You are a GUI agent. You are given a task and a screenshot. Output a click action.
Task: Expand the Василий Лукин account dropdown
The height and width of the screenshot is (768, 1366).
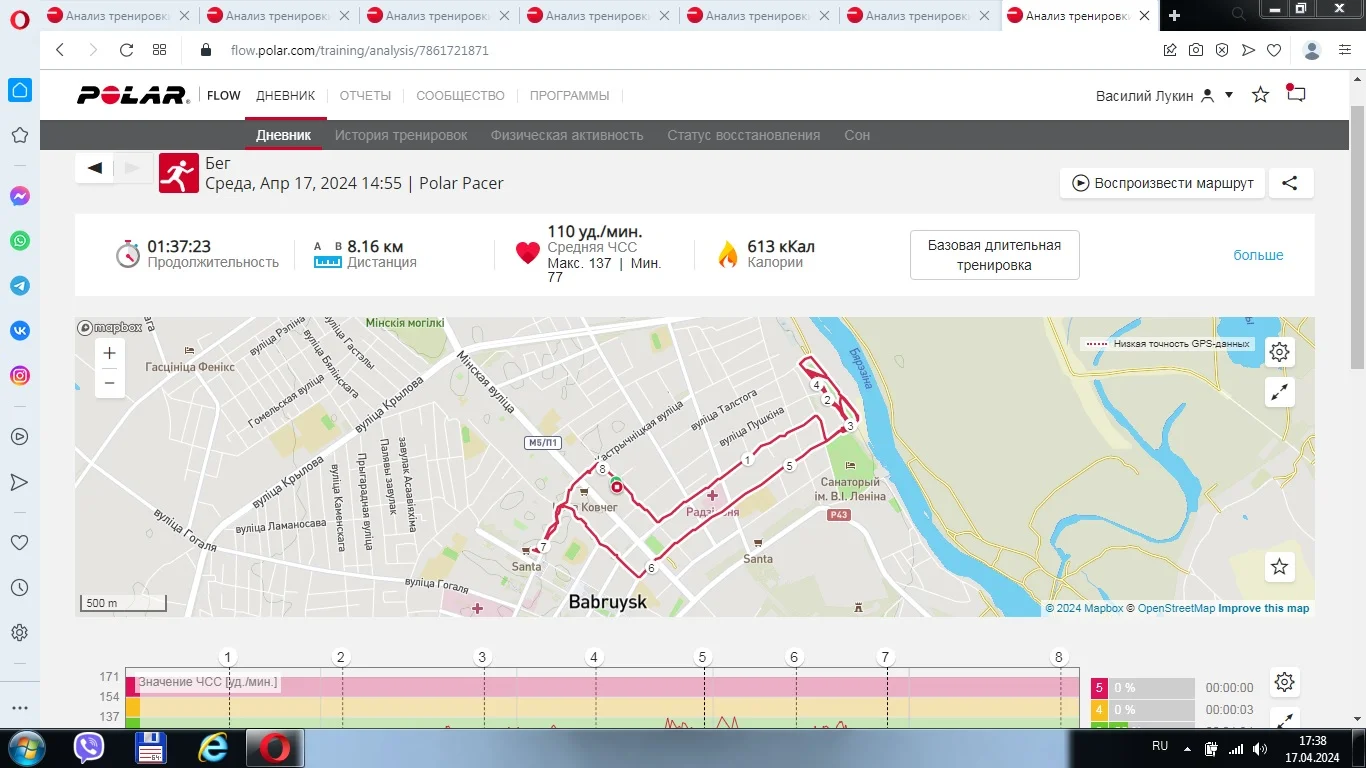(1229, 95)
